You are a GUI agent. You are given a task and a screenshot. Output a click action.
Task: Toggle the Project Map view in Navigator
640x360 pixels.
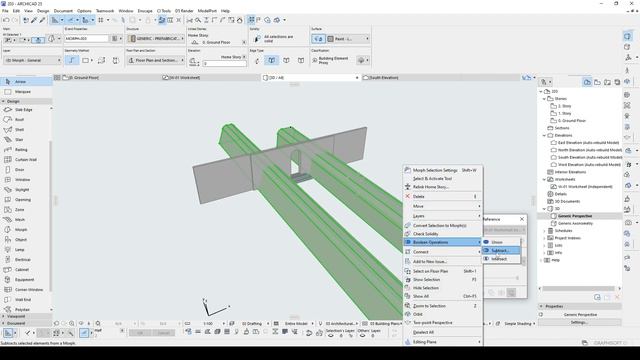587,82
